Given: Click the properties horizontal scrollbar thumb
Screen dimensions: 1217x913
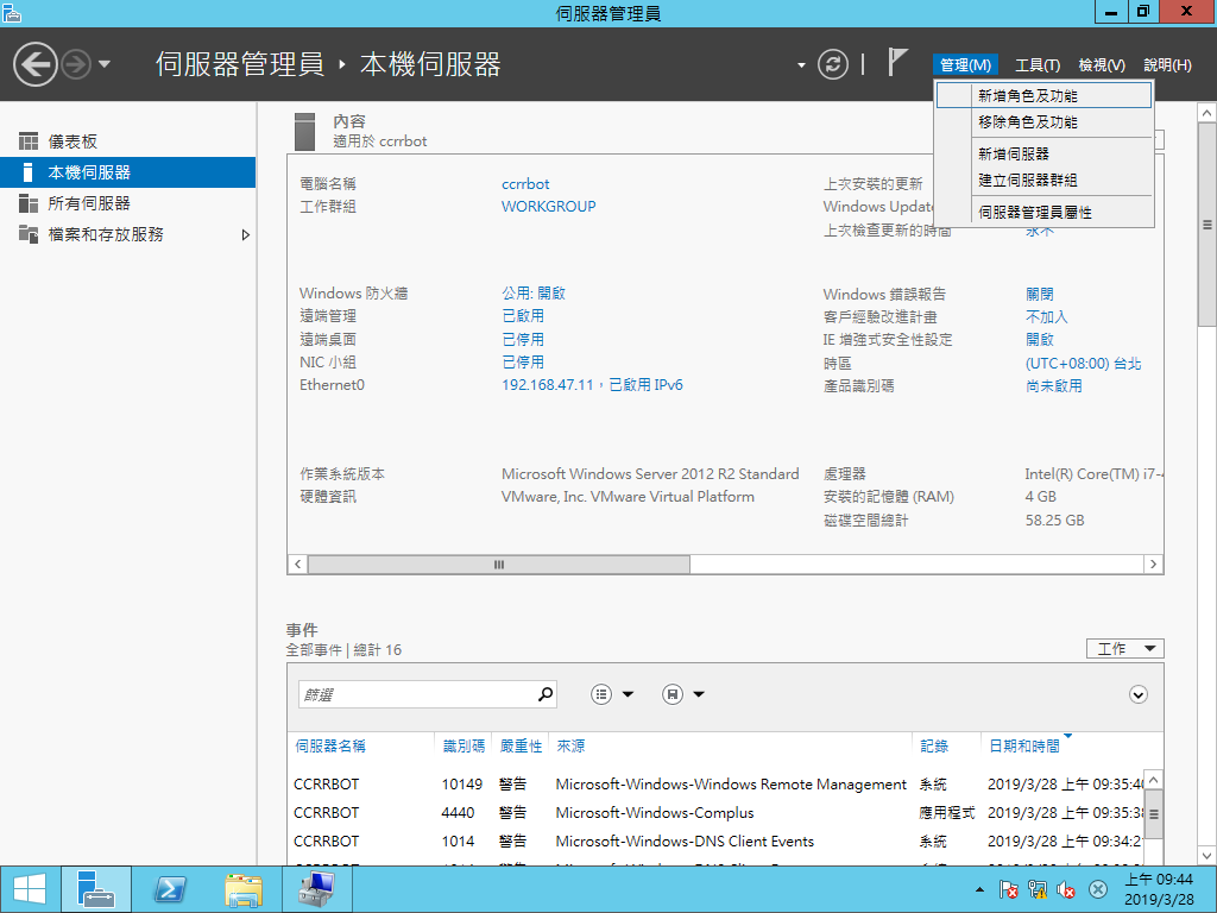Looking at the screenshot, I should [498, 565].
